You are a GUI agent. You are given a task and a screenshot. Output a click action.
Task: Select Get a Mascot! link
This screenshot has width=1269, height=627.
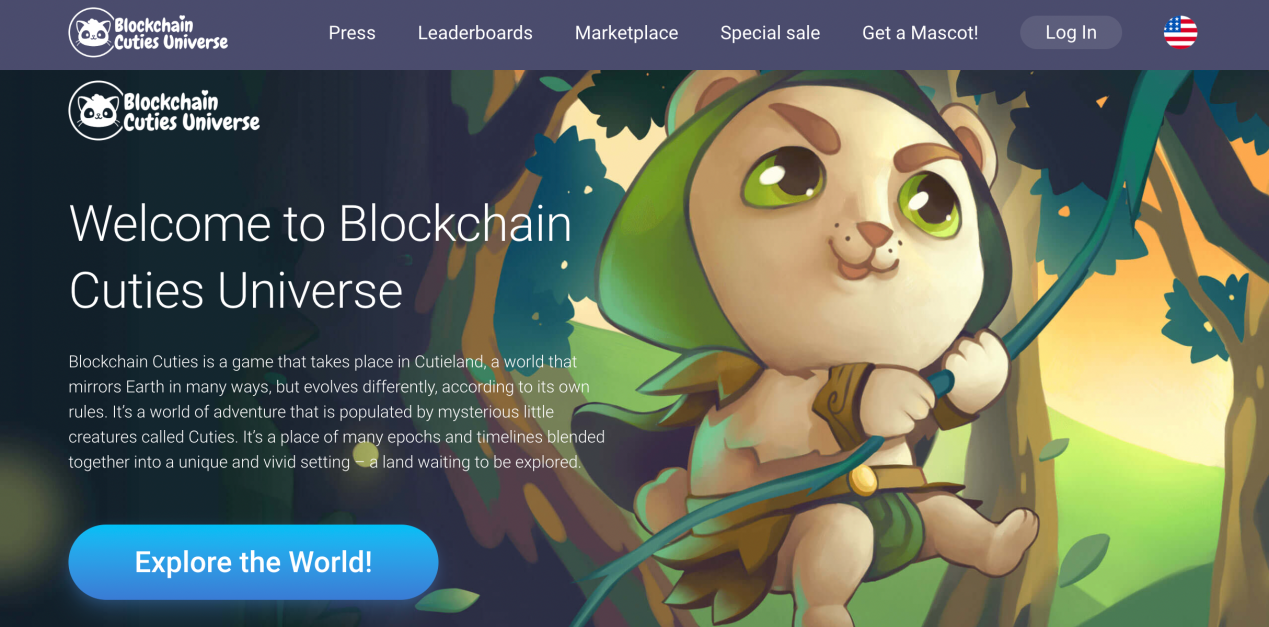pyautogui.click(x=920, y=33)
